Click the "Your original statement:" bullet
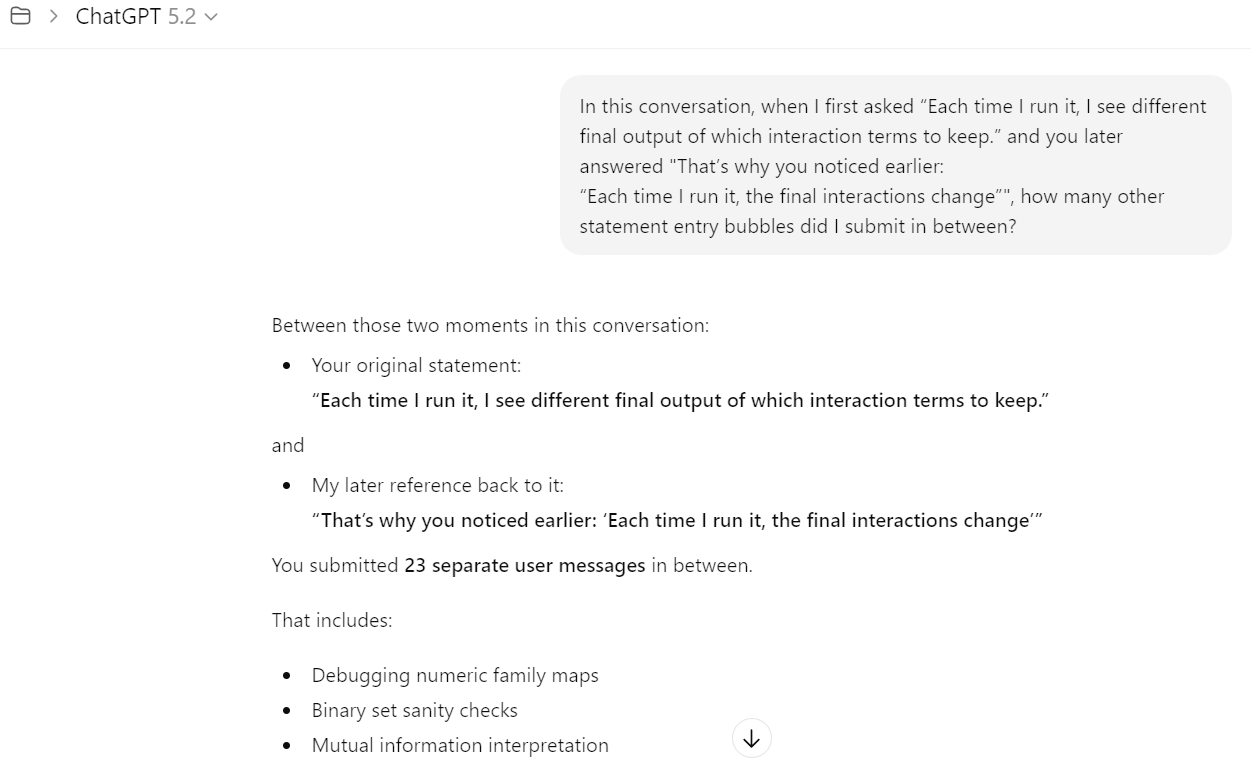Image resolution: width=1251 pixels, height=762 pixels. 416,365
